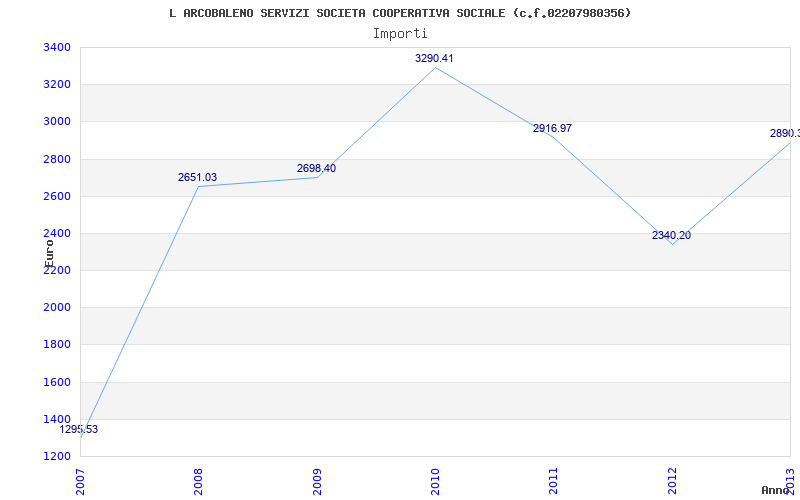Click the Euro y-axis title
The width and height of the screenshot is (800, 500).
[x=49, y=253]
